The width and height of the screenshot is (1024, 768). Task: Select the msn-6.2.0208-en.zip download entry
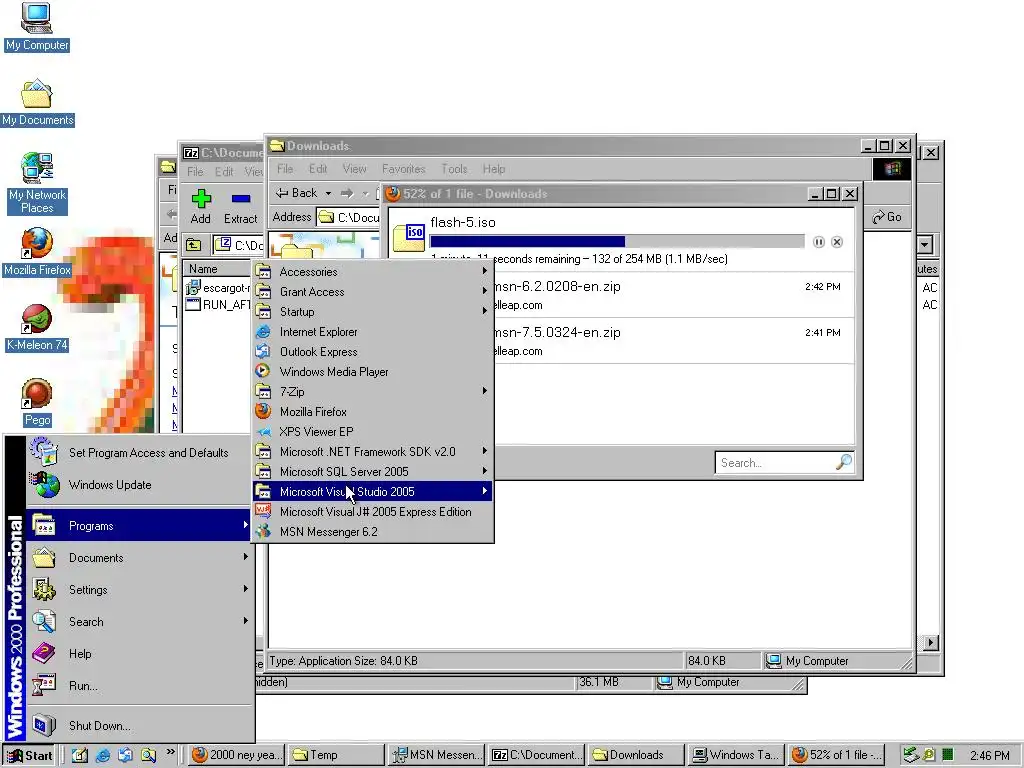(620, 295)
